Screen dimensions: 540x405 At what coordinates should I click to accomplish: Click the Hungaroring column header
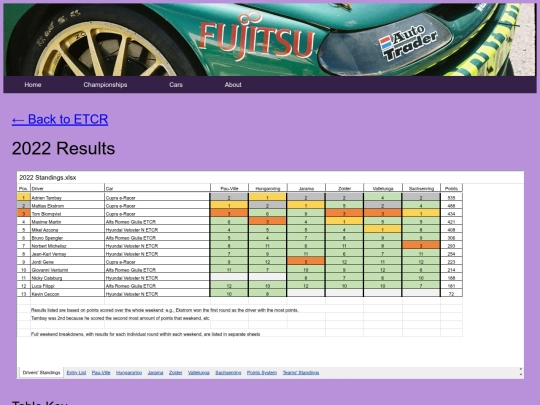click(x=268, y=188)
